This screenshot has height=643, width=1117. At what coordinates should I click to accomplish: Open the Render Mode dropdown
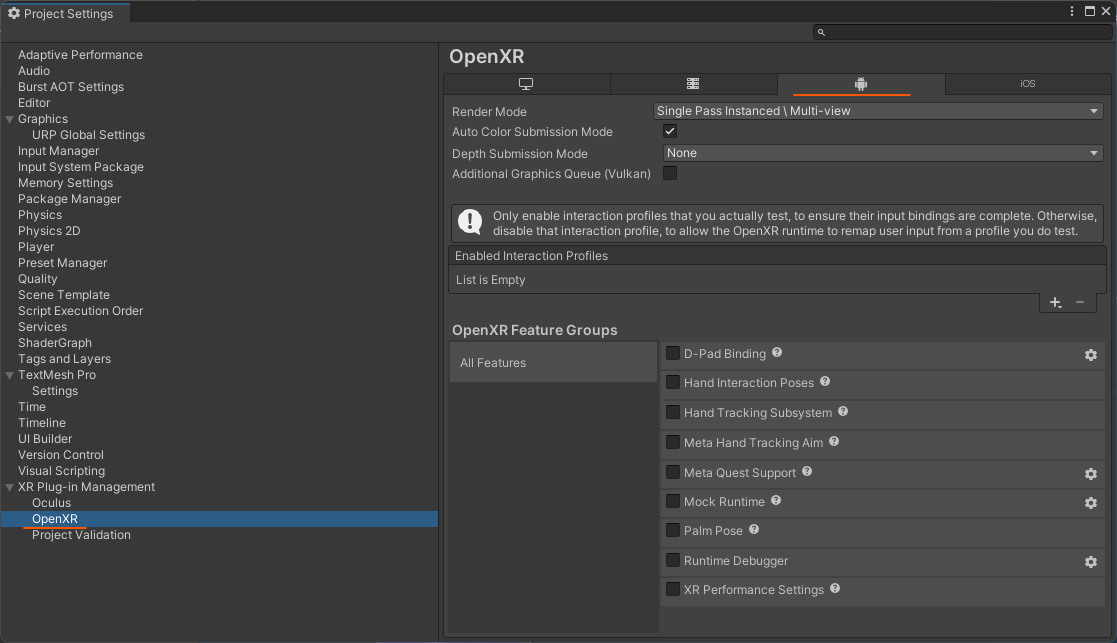point(878,111)
